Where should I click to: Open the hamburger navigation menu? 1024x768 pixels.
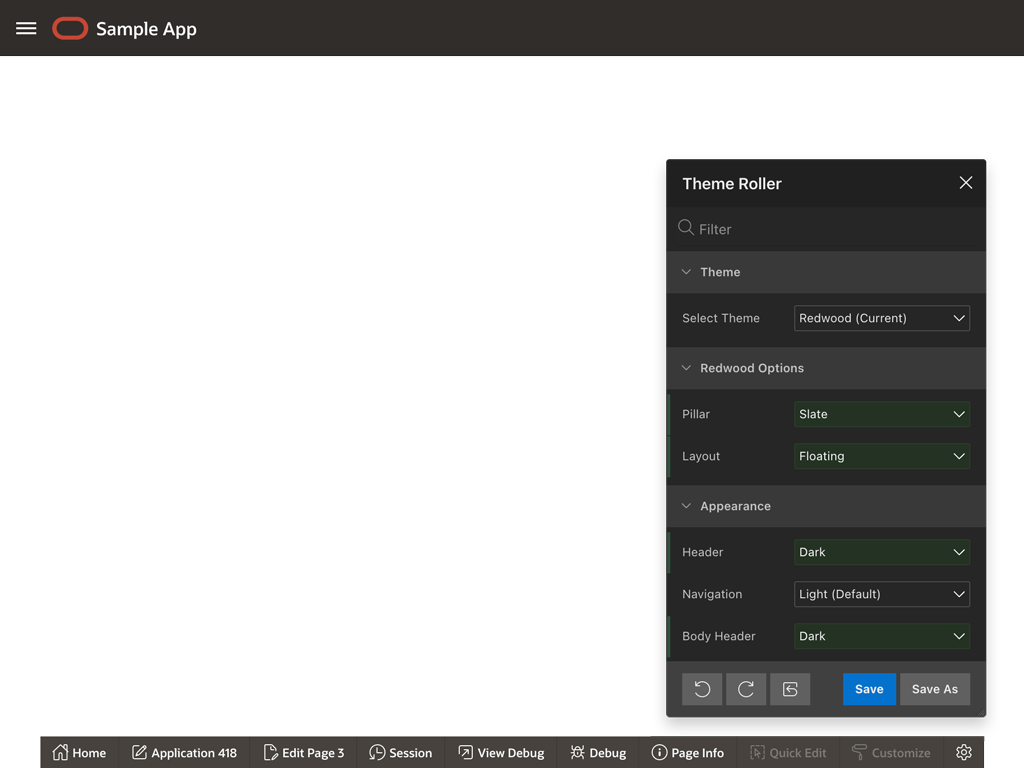26,28
